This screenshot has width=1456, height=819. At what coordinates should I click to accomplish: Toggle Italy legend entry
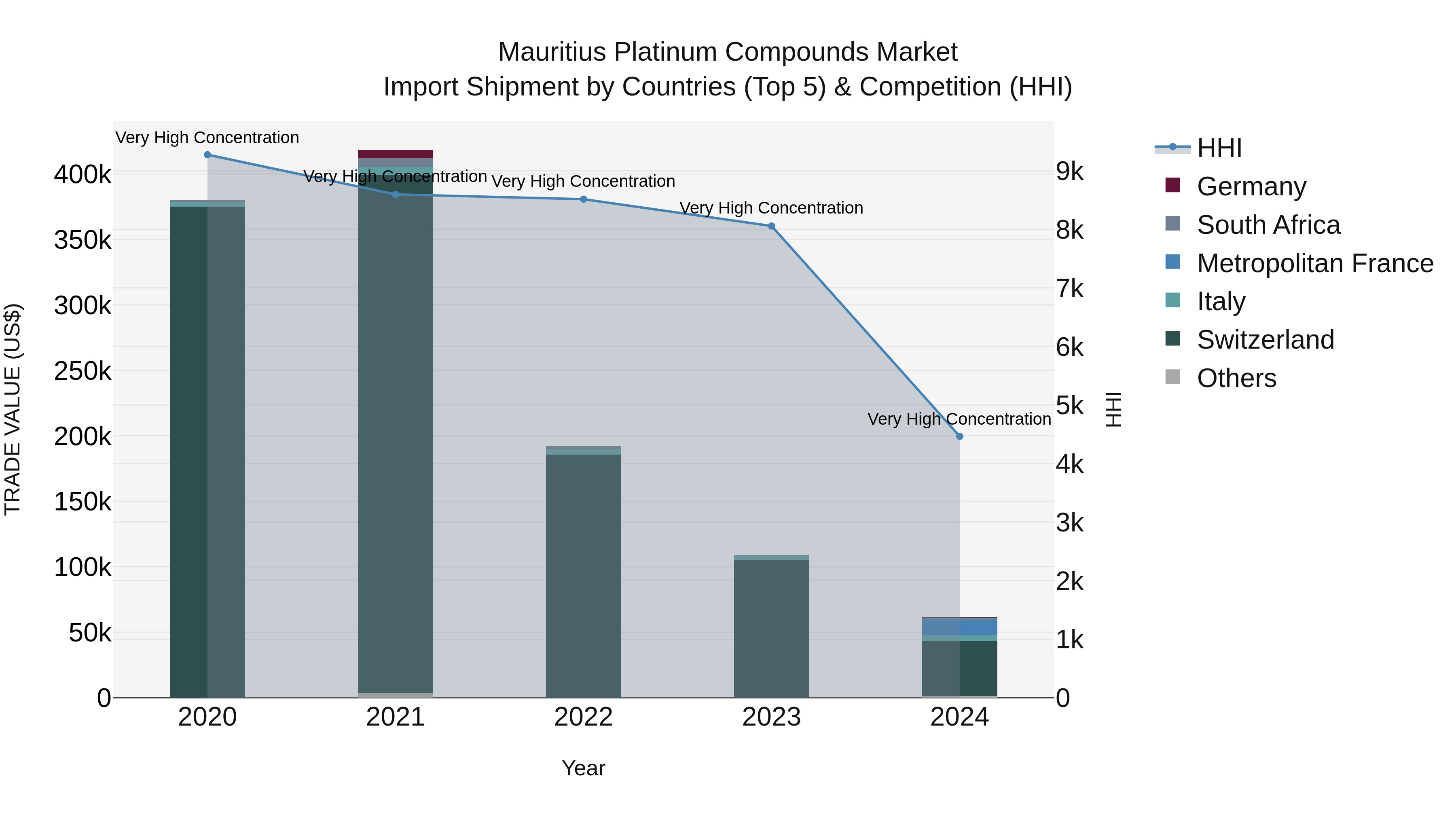[1205, 301]
